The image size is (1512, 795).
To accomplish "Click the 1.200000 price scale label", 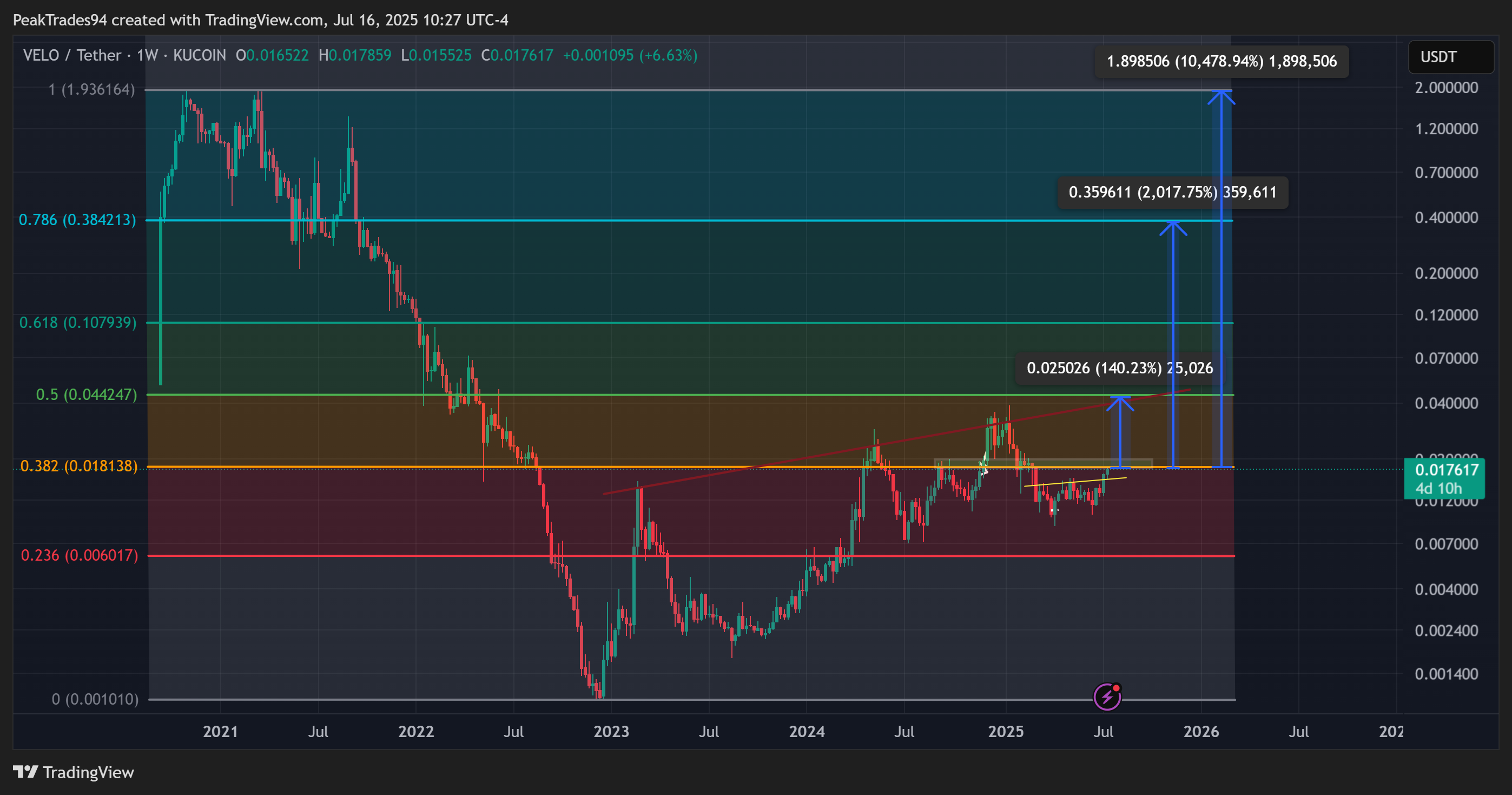I will pos(1447,129).
